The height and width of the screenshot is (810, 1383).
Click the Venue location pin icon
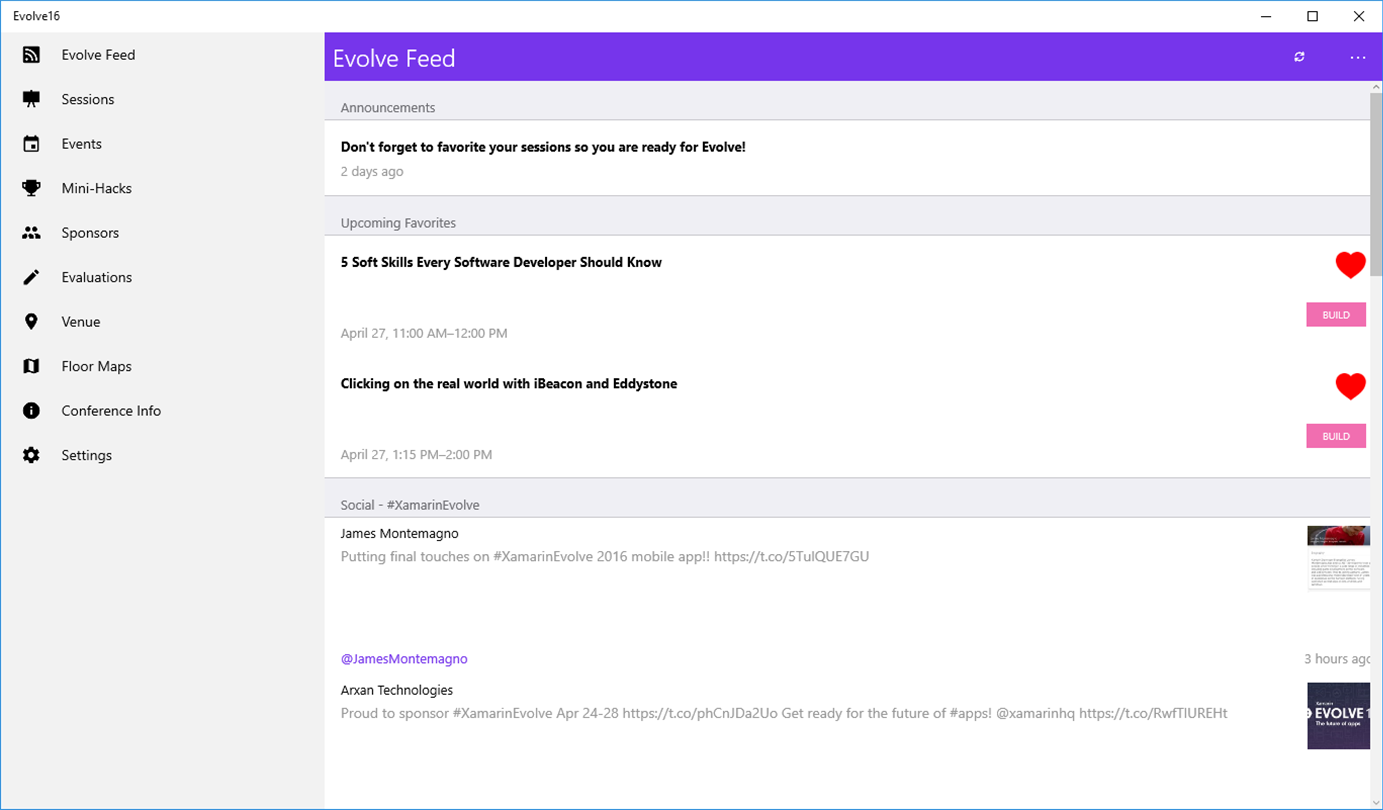coord(31,322)
